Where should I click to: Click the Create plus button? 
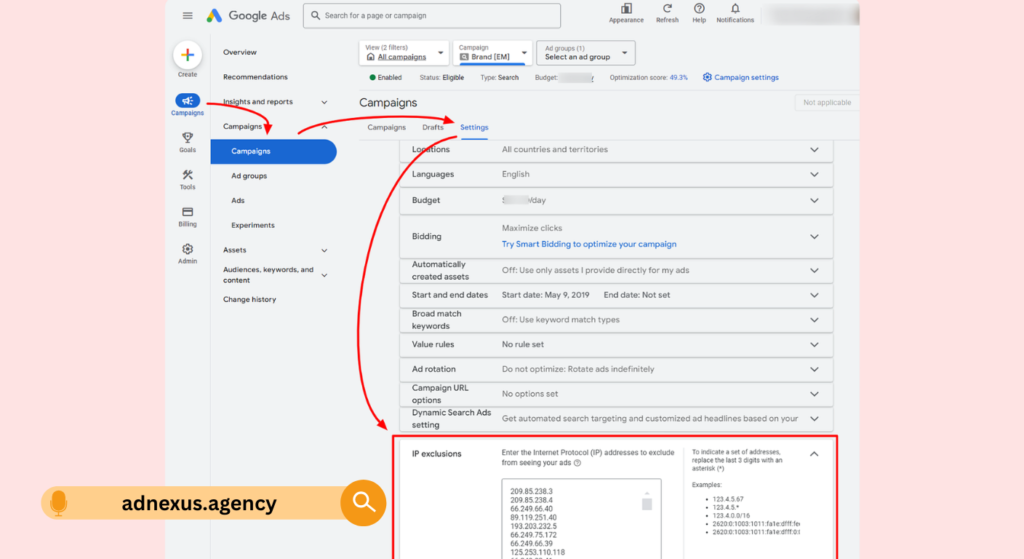coord(187,55)
